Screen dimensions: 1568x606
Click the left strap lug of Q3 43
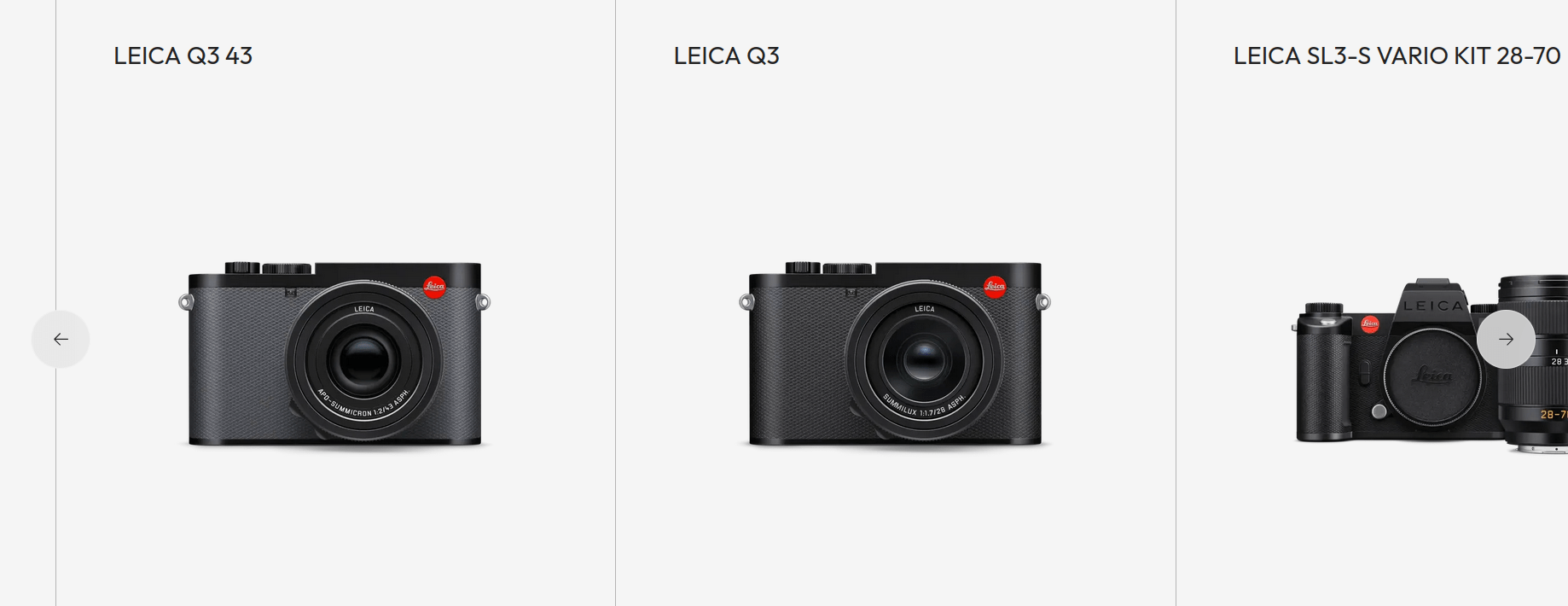pos(185,301)
